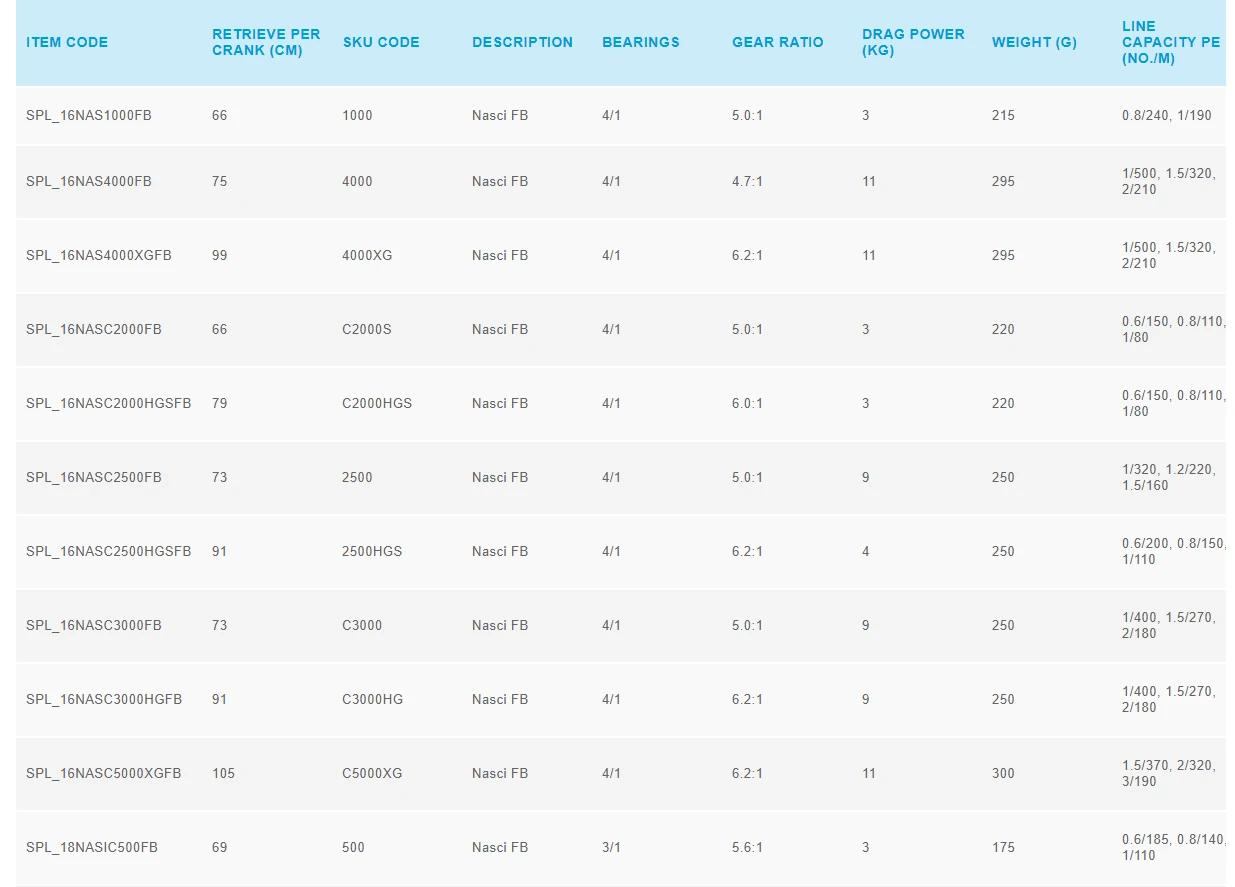Select item code SPL_16NASC3000HGFB
1235x887 pixels.
coord(104,699)
